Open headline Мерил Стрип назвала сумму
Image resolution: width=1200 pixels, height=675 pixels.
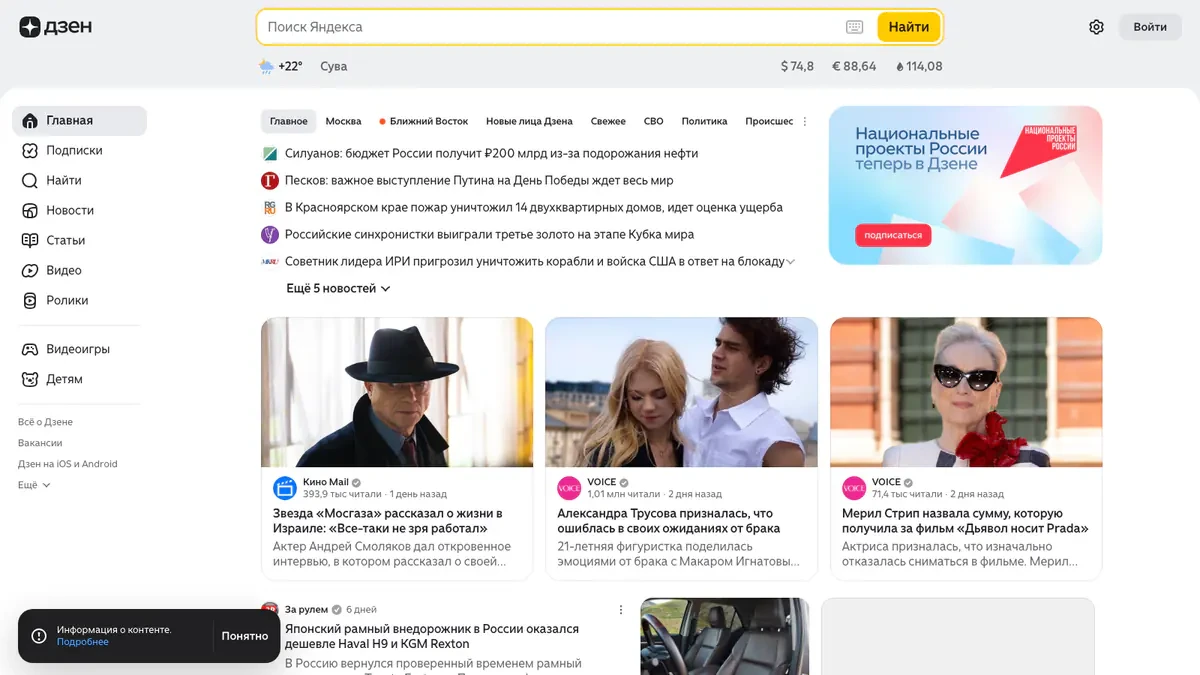[965, 520]
